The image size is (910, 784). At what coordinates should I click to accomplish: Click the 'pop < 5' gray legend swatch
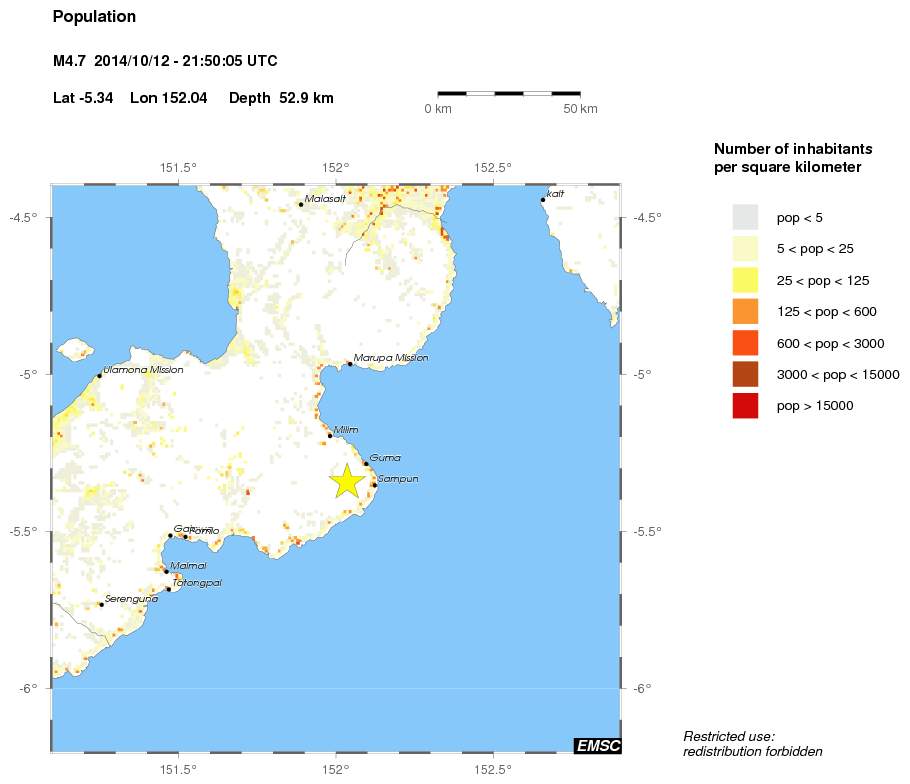point(745,217)
